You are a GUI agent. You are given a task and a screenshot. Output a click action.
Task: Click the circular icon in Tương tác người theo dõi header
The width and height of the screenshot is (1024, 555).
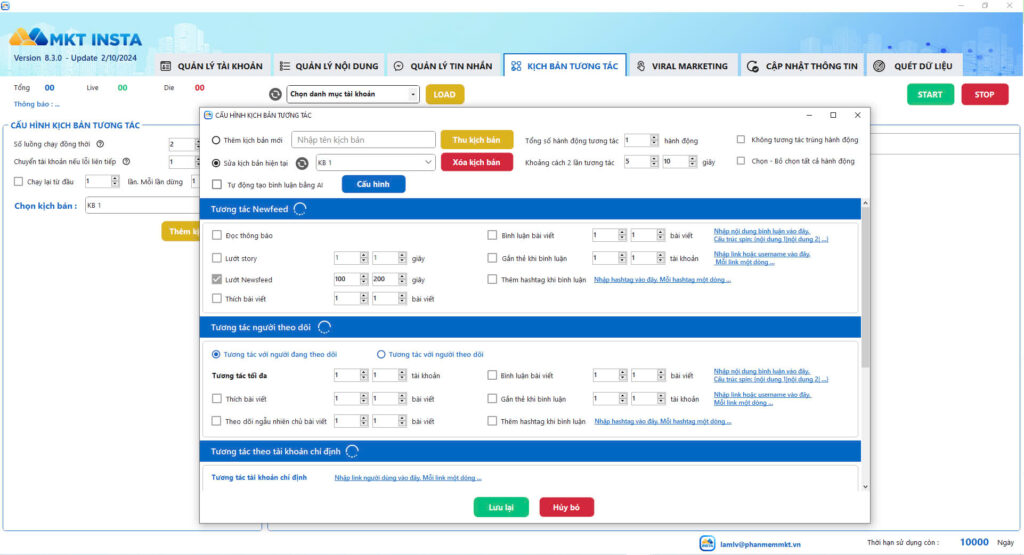pyautogui.click(x=324, y=327)
